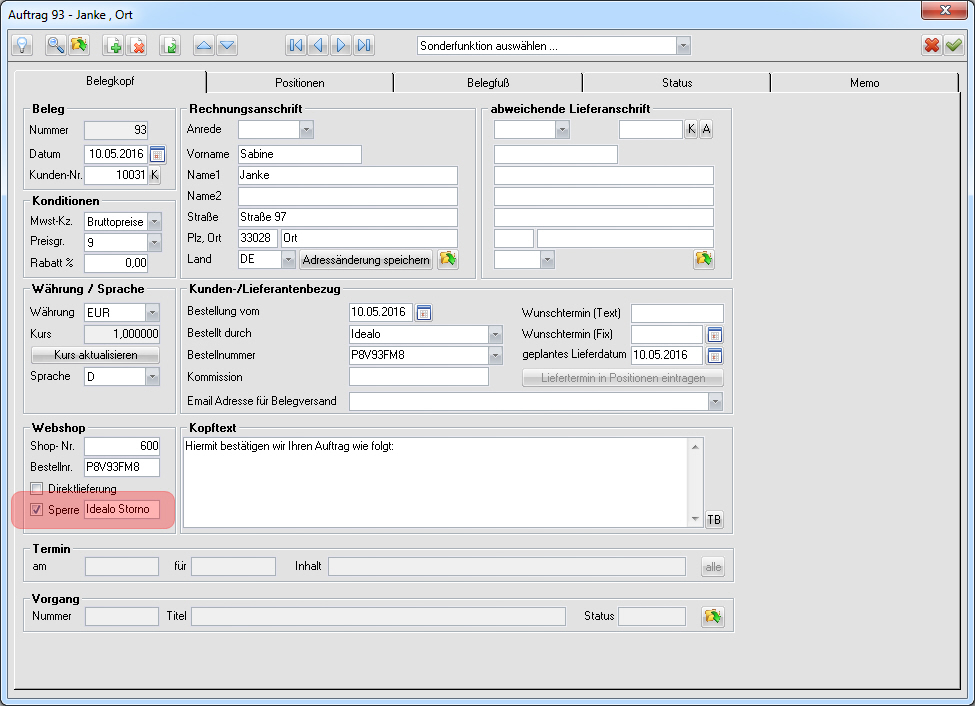Jump to last record
The image size is (975, 706).
click(364, 45)
